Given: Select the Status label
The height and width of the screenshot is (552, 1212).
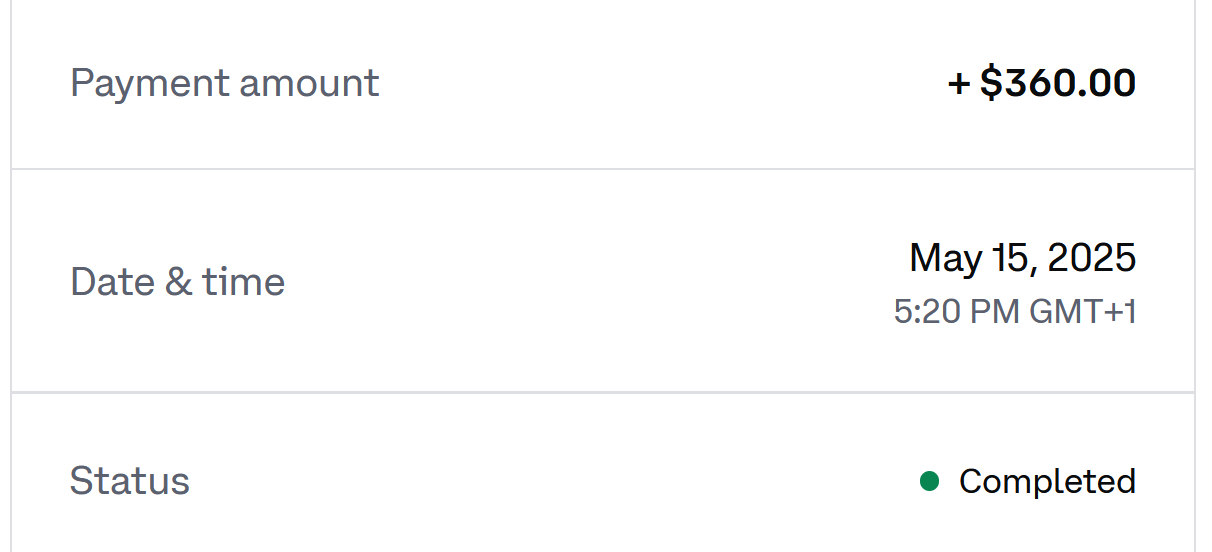Looking at the screenshot, I should tap(129, 481).
